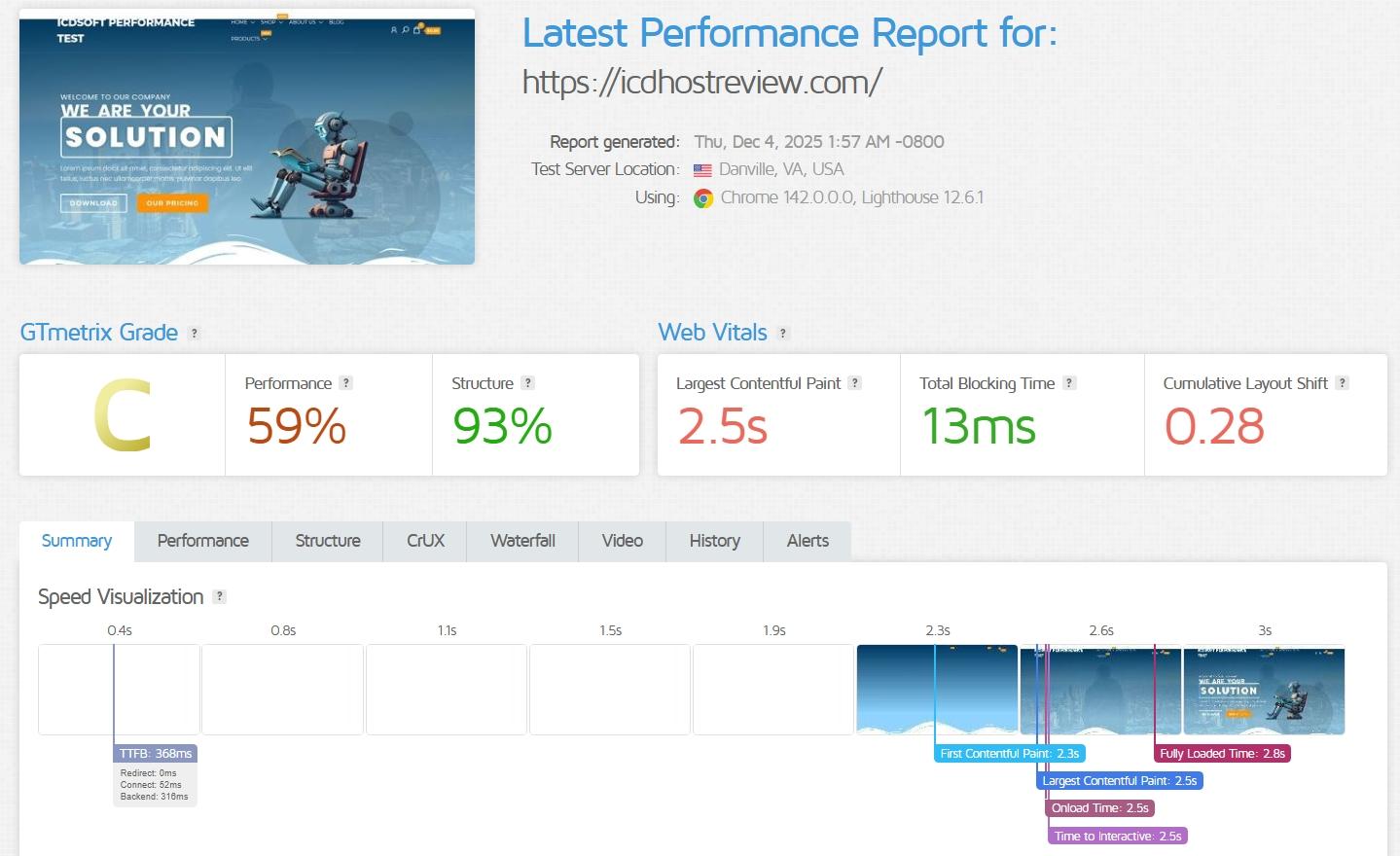Open the GTmetrix Grade help icon

pos(195,333)
